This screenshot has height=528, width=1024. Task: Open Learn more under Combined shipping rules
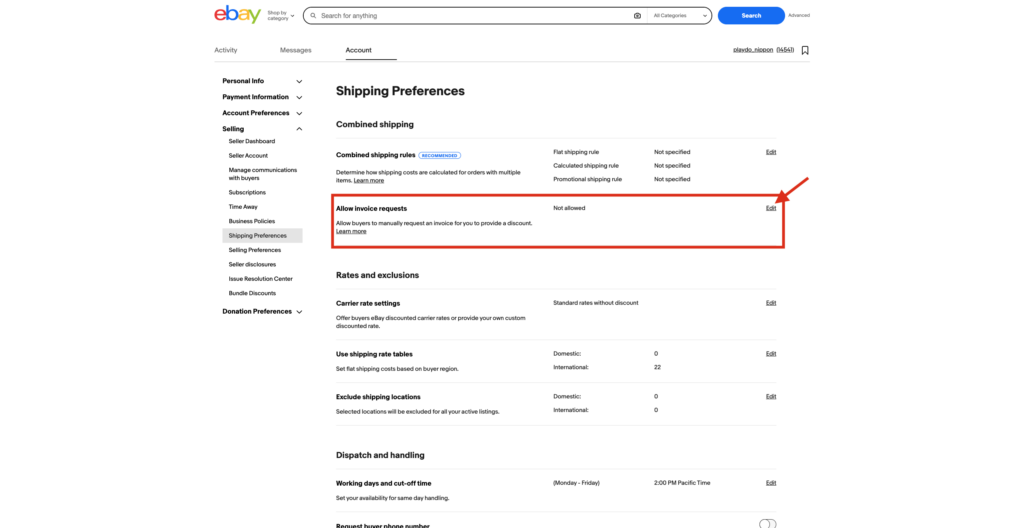click(x=369, y=180)
